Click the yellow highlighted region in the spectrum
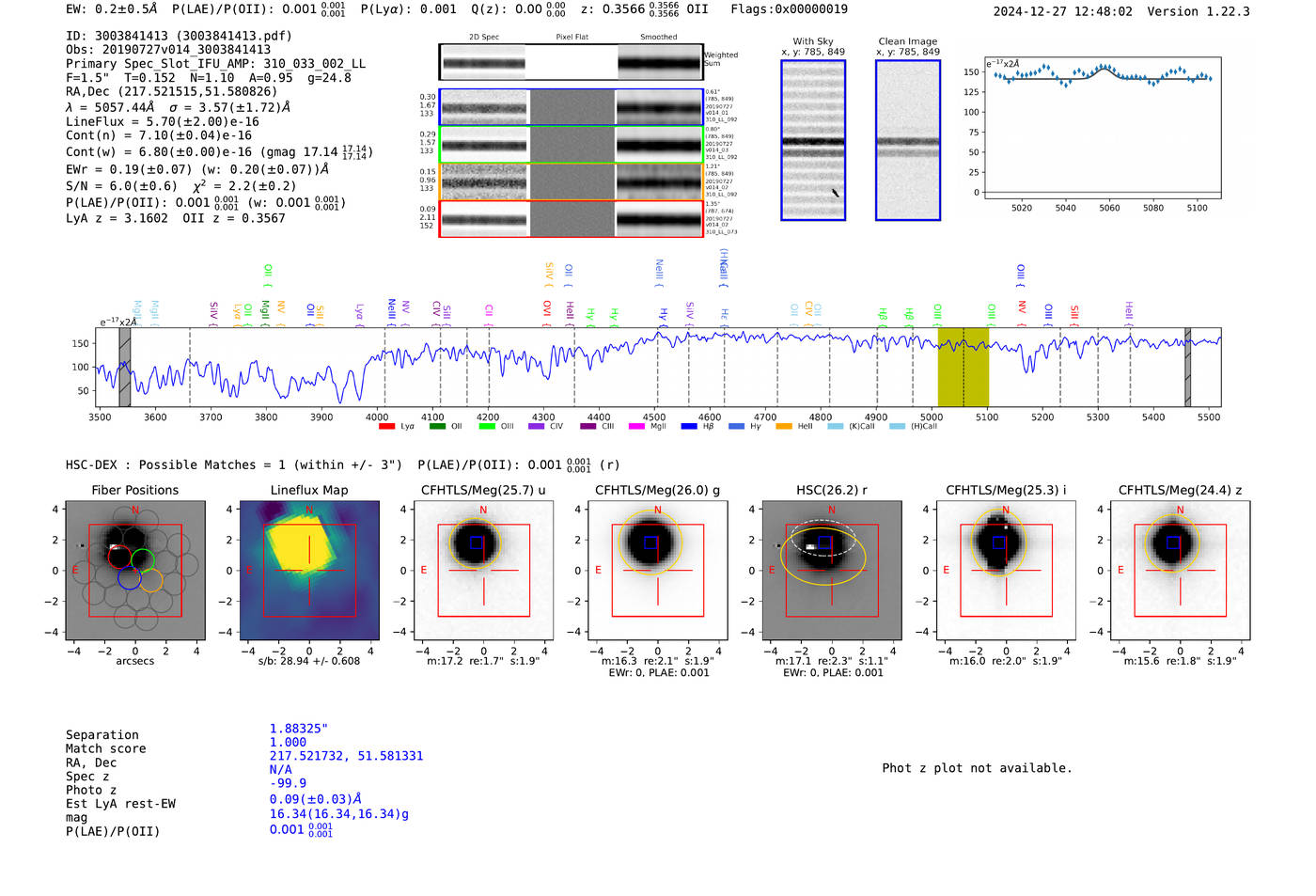The height and width of the screenshot is (896, 1316). (963, 367)
